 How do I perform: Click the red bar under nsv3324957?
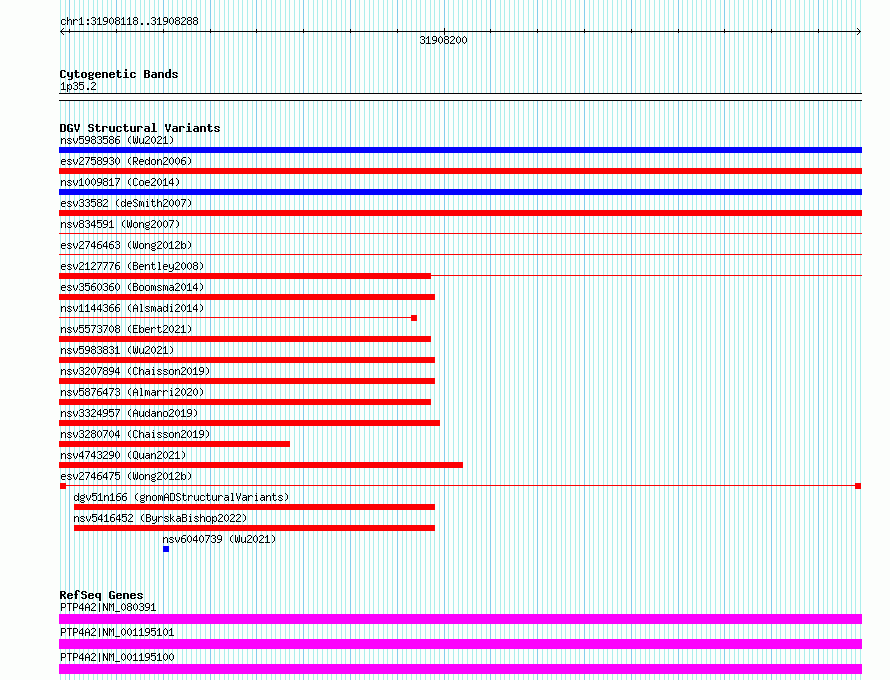[249, 423]
